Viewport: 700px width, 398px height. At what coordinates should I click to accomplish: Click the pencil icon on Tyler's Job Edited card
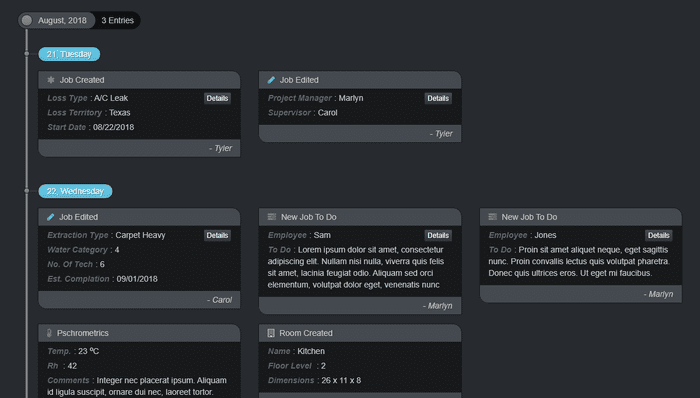271,80
